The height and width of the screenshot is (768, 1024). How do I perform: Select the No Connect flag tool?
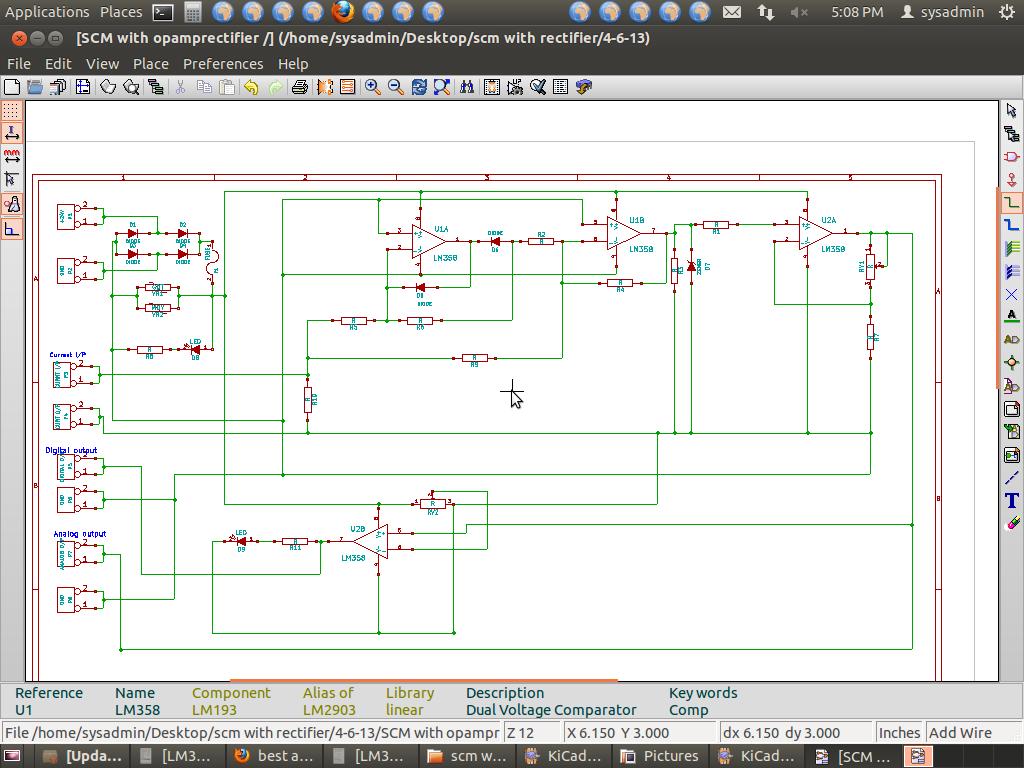point(1012,295)
